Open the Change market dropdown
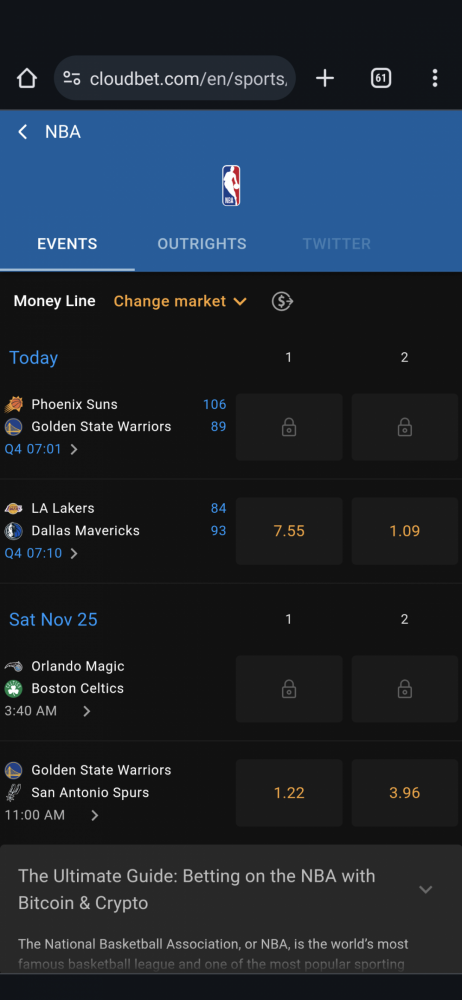The height and width of the screenshot is (1000, 462). pos(180,301)
